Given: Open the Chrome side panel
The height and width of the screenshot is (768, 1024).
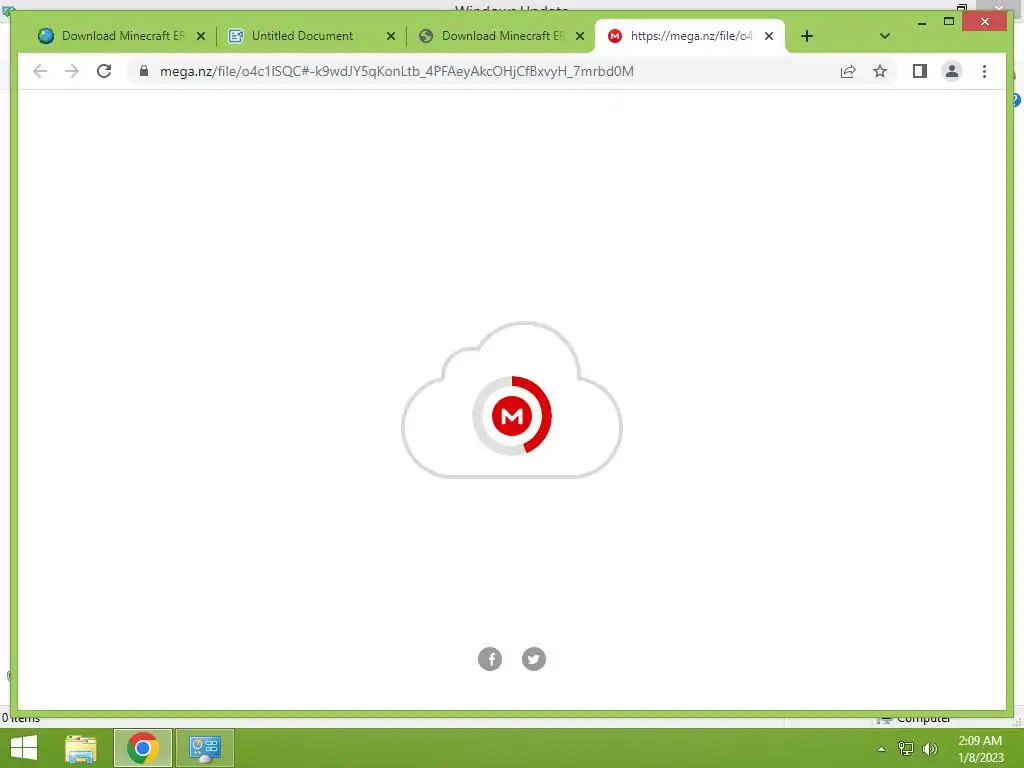Looking at the screenshot, I should [920, 71].
